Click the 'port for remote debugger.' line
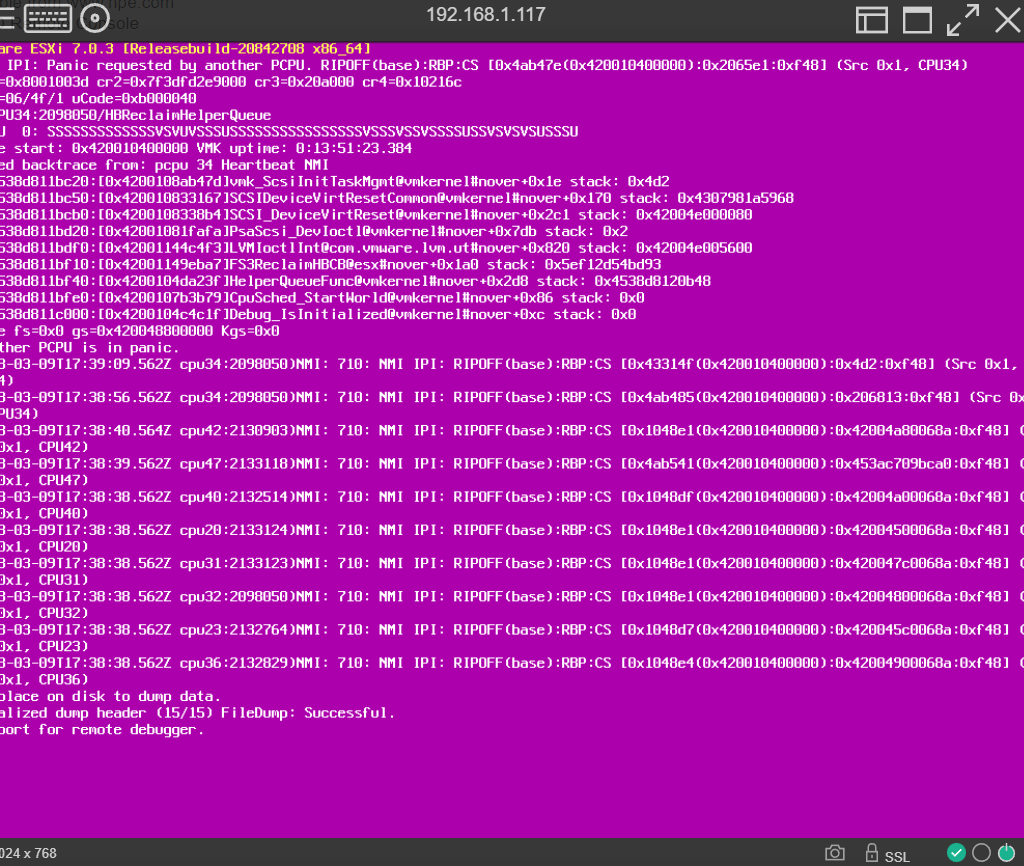The image size is (1024, 866). [102, 730]
